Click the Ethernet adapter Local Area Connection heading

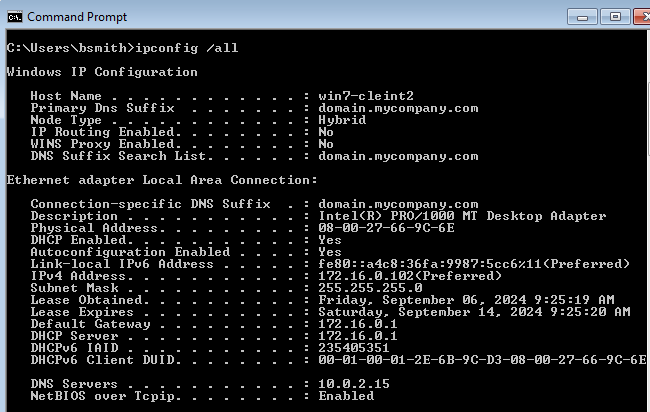click(162, 180)
